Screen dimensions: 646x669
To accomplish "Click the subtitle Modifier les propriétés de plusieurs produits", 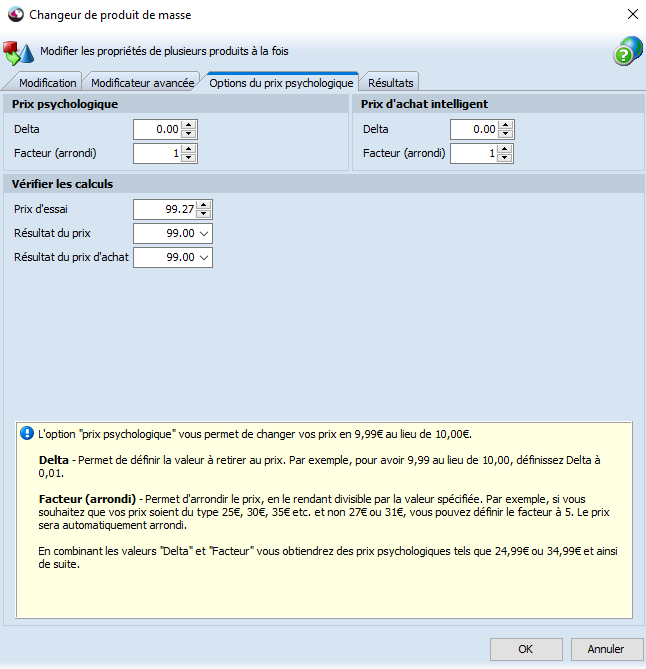I will [164, 51].
